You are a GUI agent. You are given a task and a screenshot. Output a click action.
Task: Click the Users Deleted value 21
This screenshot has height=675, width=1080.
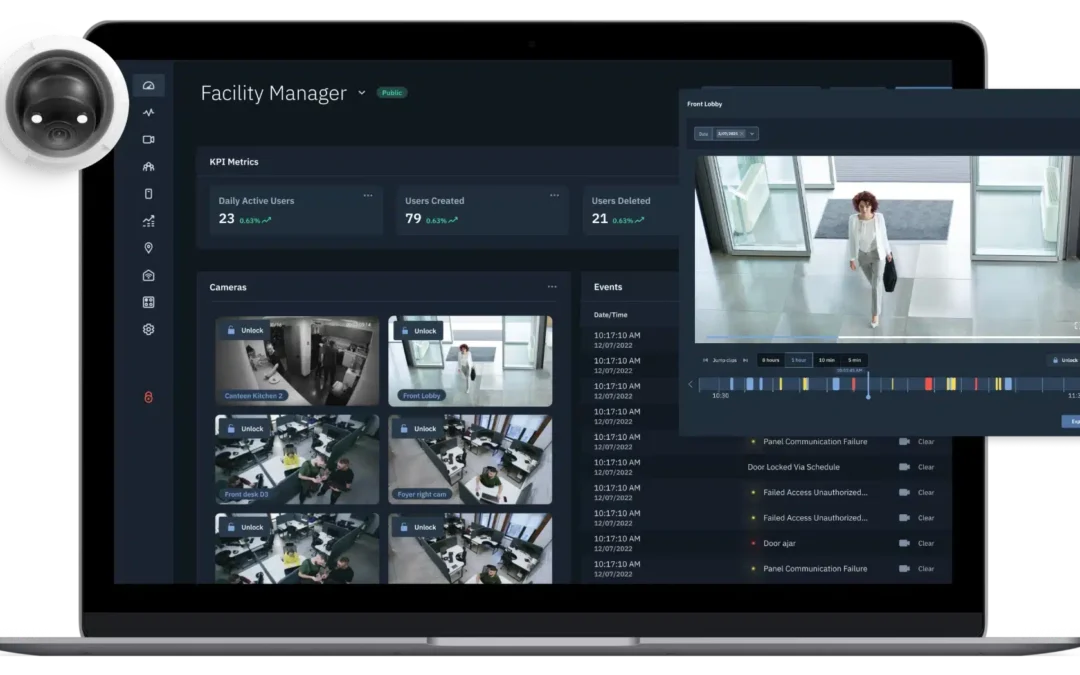(599, 219)
